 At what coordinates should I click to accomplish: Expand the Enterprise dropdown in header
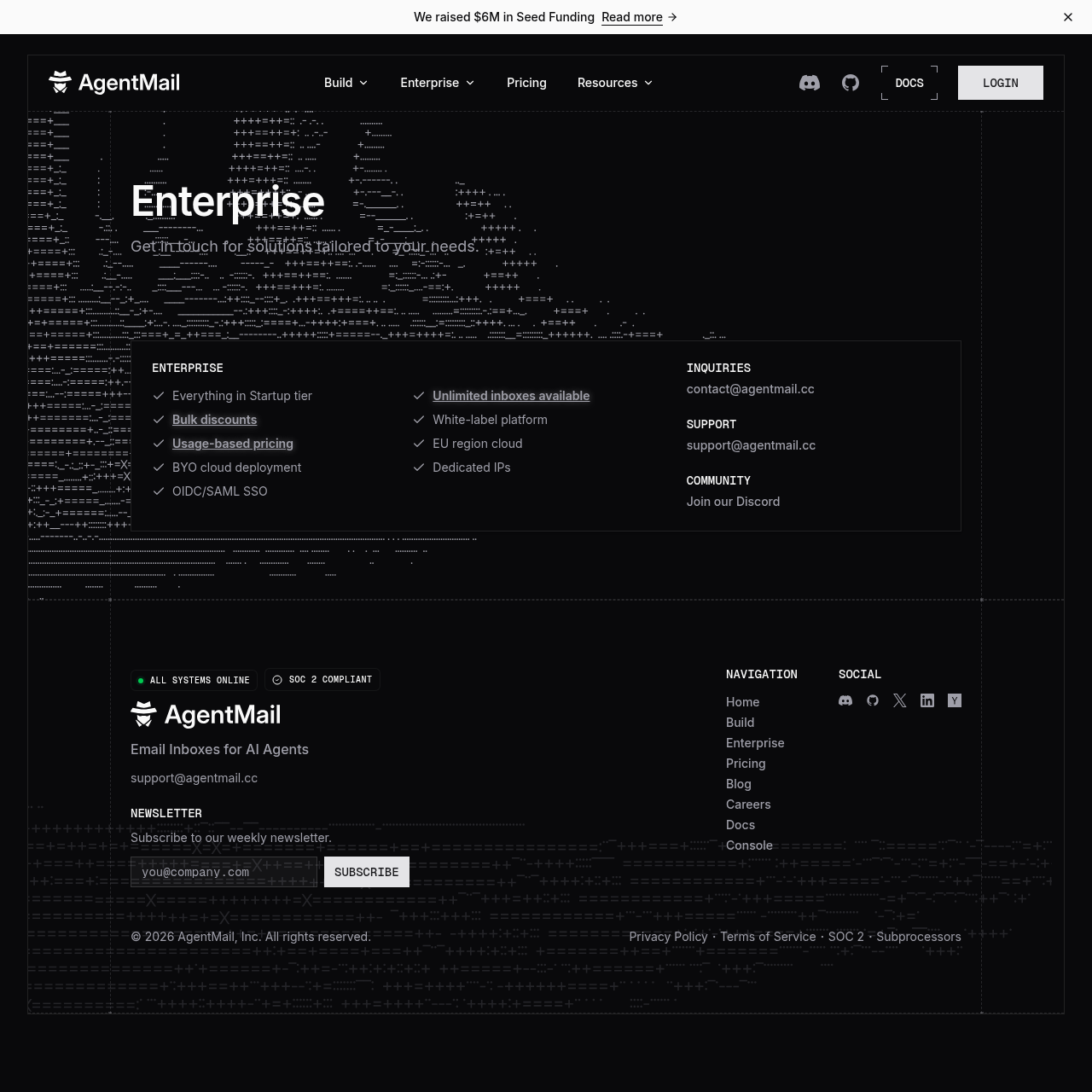click(x=438, y=83)
